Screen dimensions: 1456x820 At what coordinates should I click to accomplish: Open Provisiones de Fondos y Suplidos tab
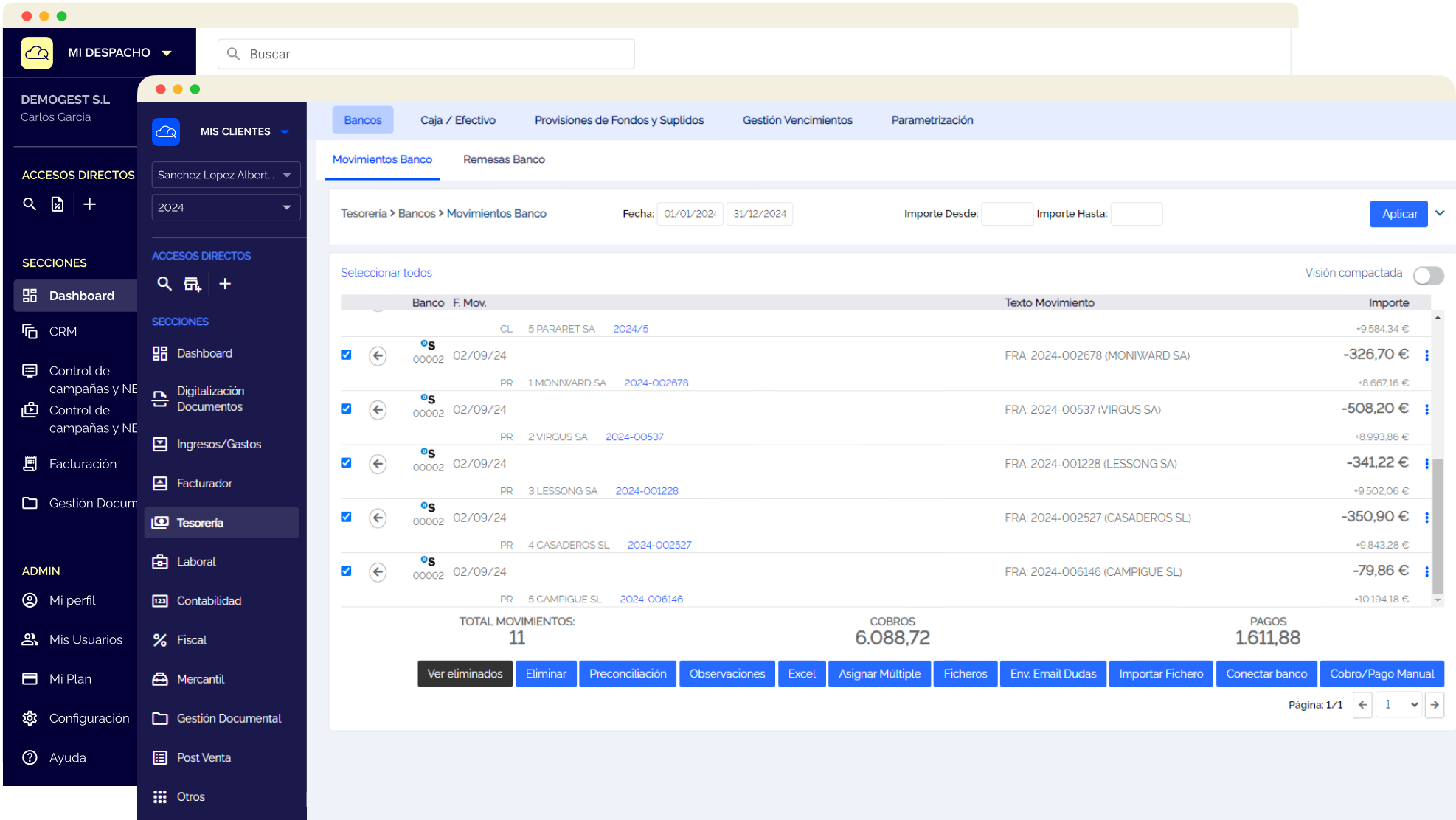(620, 120)
